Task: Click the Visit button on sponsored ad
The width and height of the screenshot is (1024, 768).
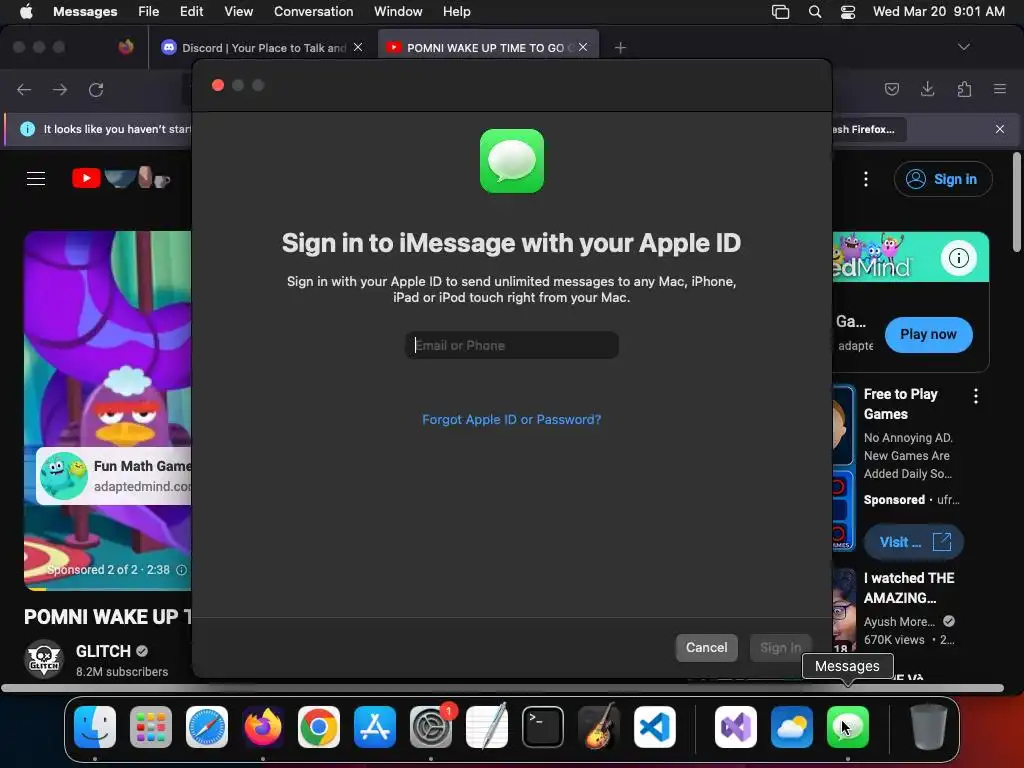Action: [914, 542]
